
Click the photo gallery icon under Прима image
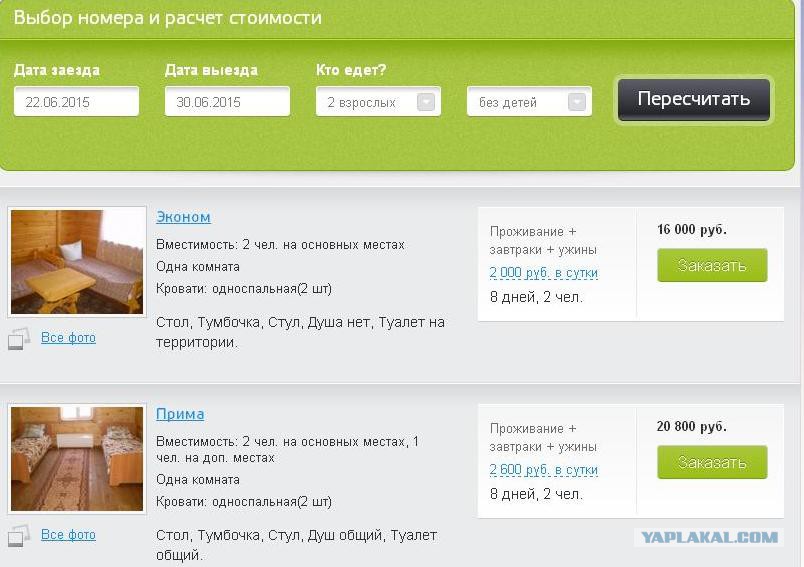tap(19, 535)
